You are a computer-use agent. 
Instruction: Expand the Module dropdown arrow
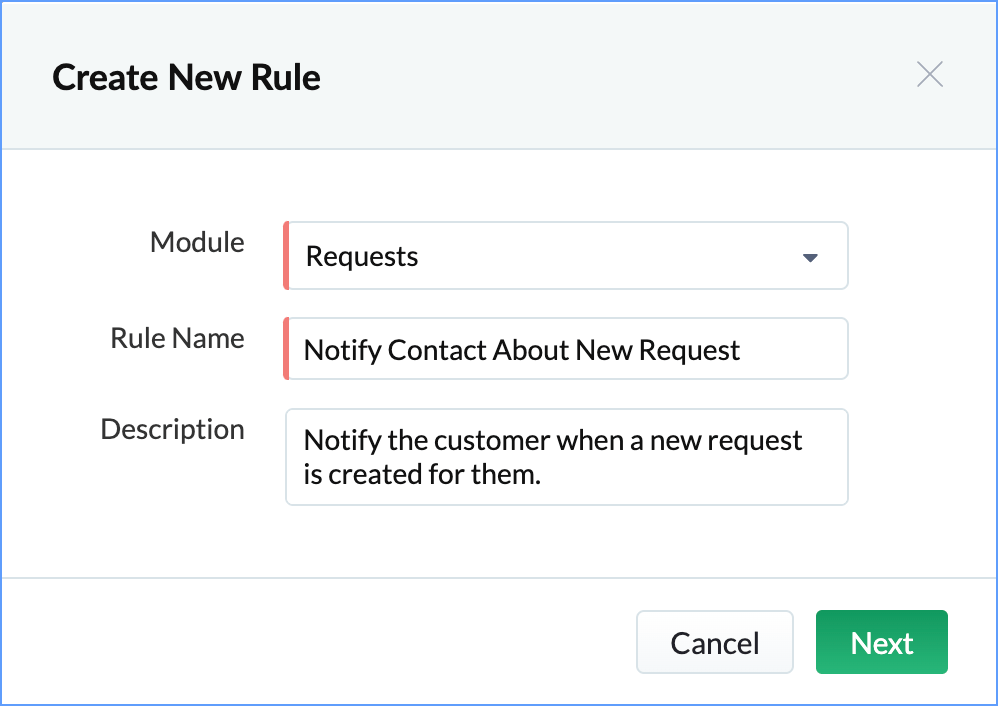(810, 257)
